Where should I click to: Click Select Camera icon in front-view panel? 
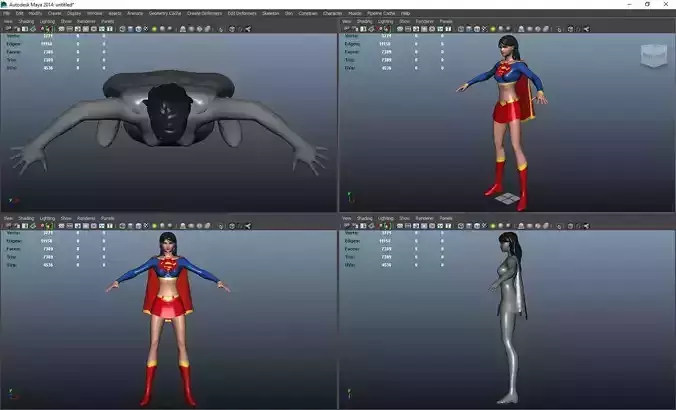click(x=8, y=225)
